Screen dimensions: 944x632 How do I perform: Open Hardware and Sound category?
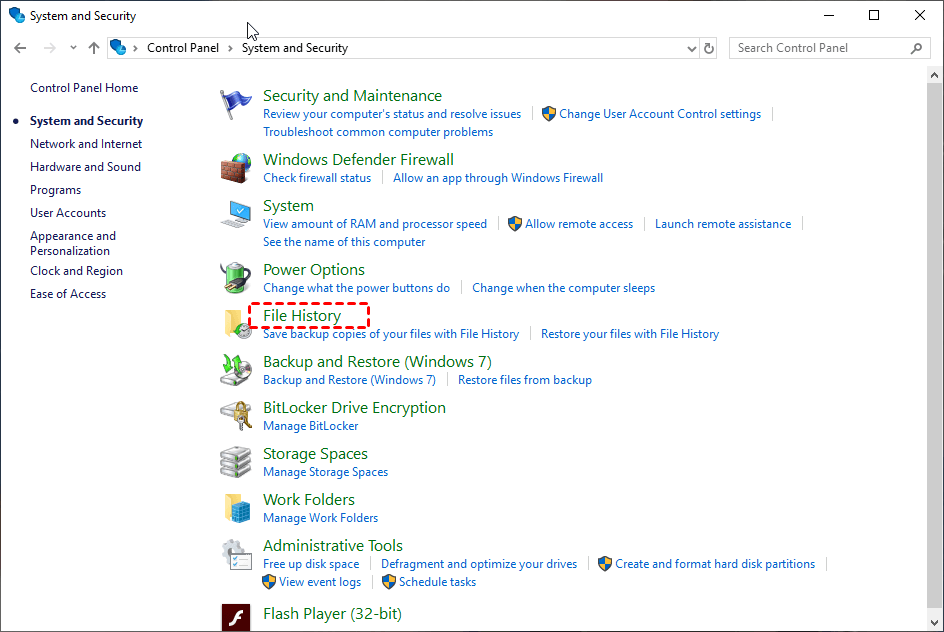point(85,167)
